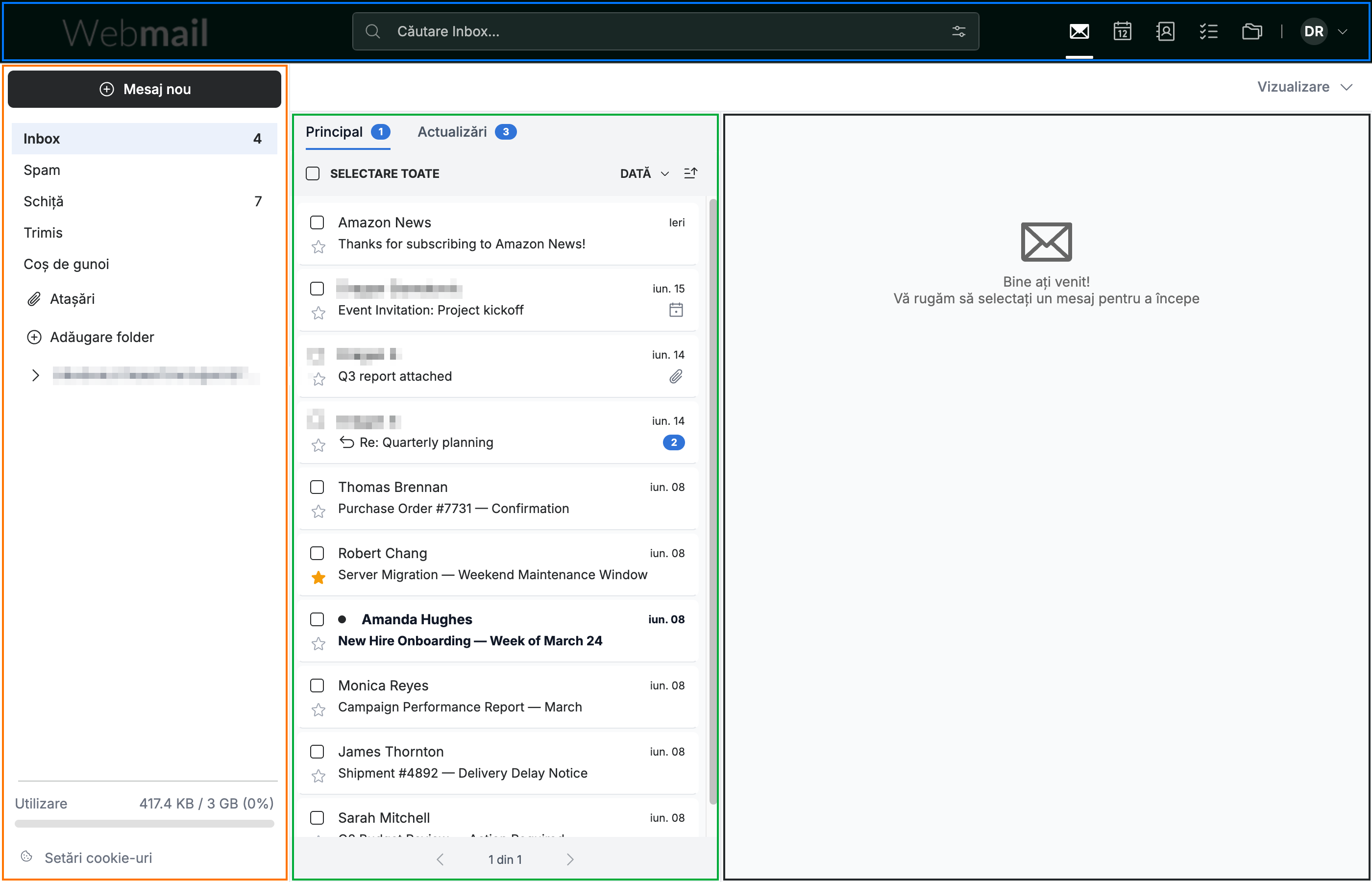This screenshot has width=1372, height=882.
Task: Open the Coș de gunoi folder
Action: pos(144,264)
